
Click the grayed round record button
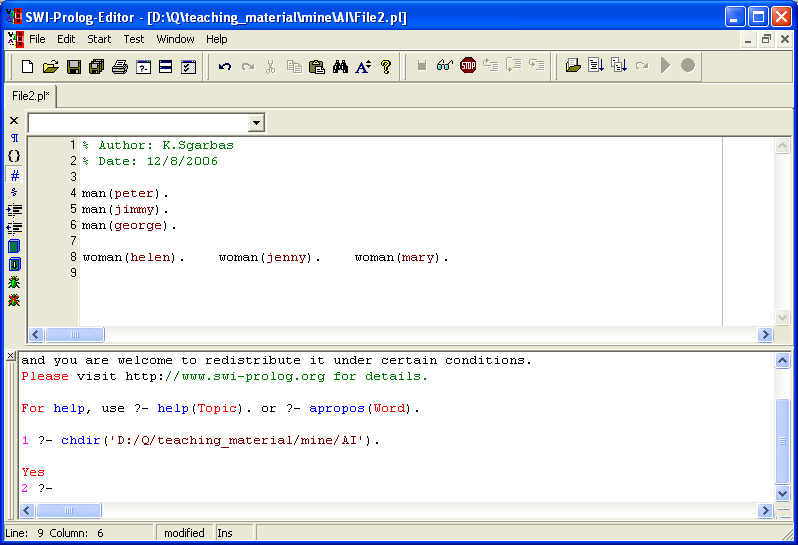click(688, 65)
